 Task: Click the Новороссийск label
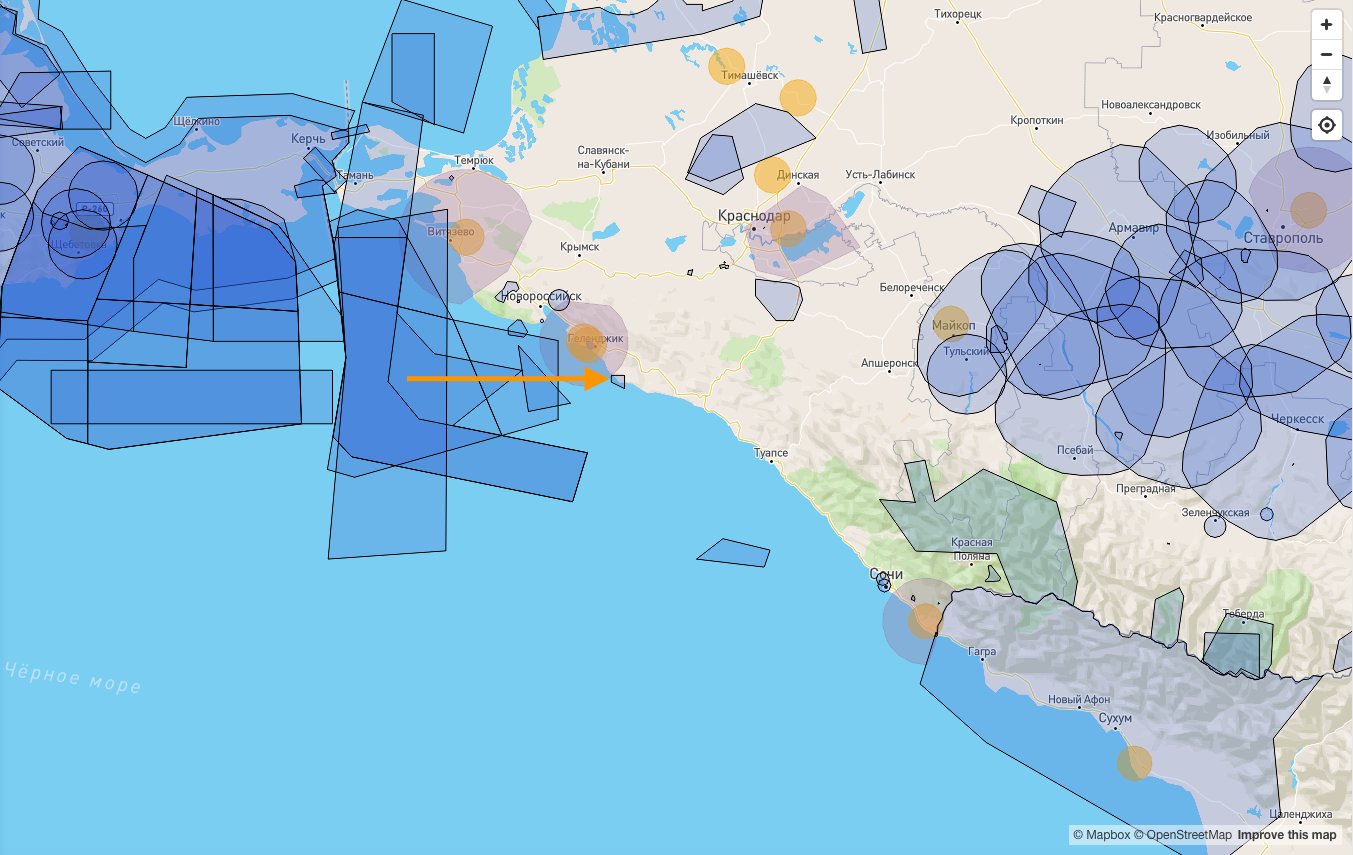[540, 296]
